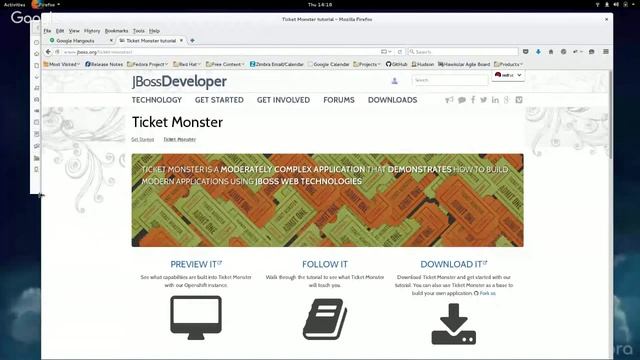640x360 pixels.
Task: Open the View menu
Action: point(74,31)
